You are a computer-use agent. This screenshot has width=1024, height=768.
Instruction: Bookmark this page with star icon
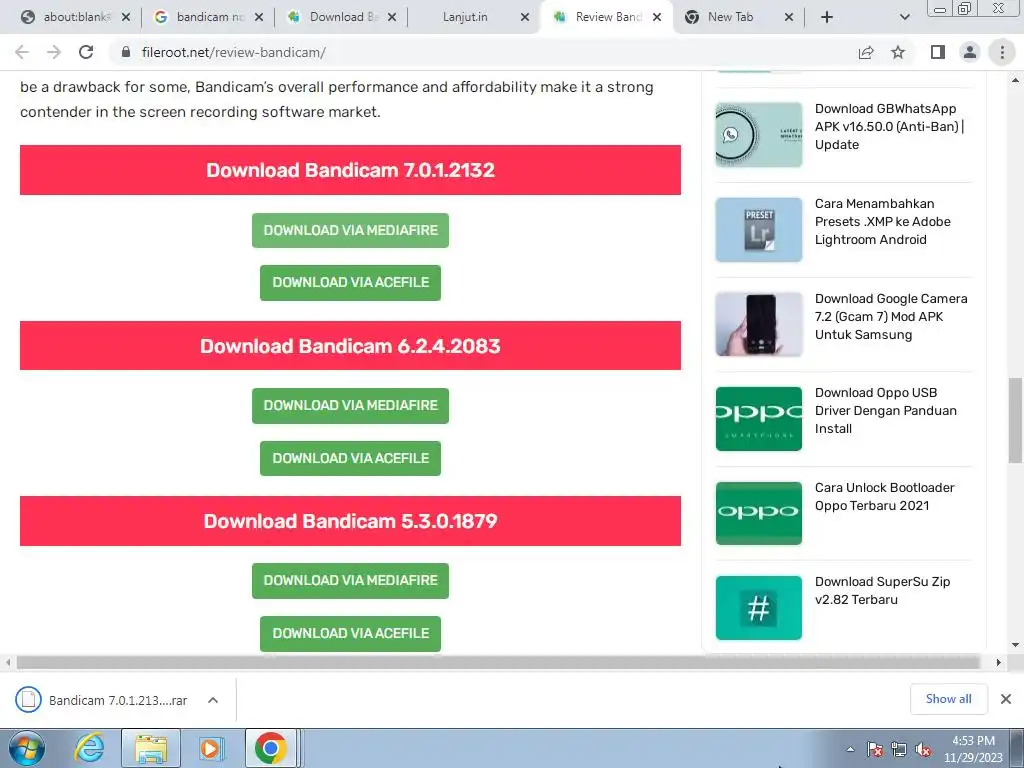[x=898, y=52]
